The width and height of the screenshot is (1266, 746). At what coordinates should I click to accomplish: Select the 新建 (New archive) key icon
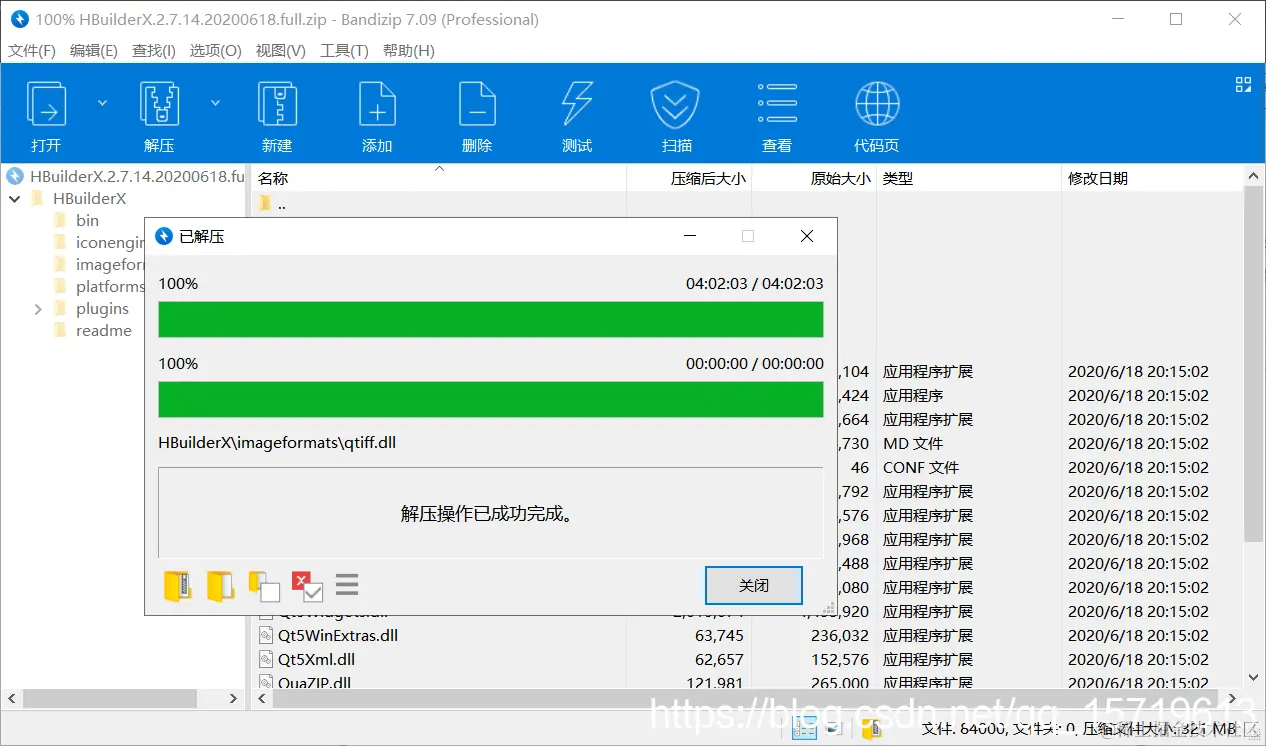(277, 113)
